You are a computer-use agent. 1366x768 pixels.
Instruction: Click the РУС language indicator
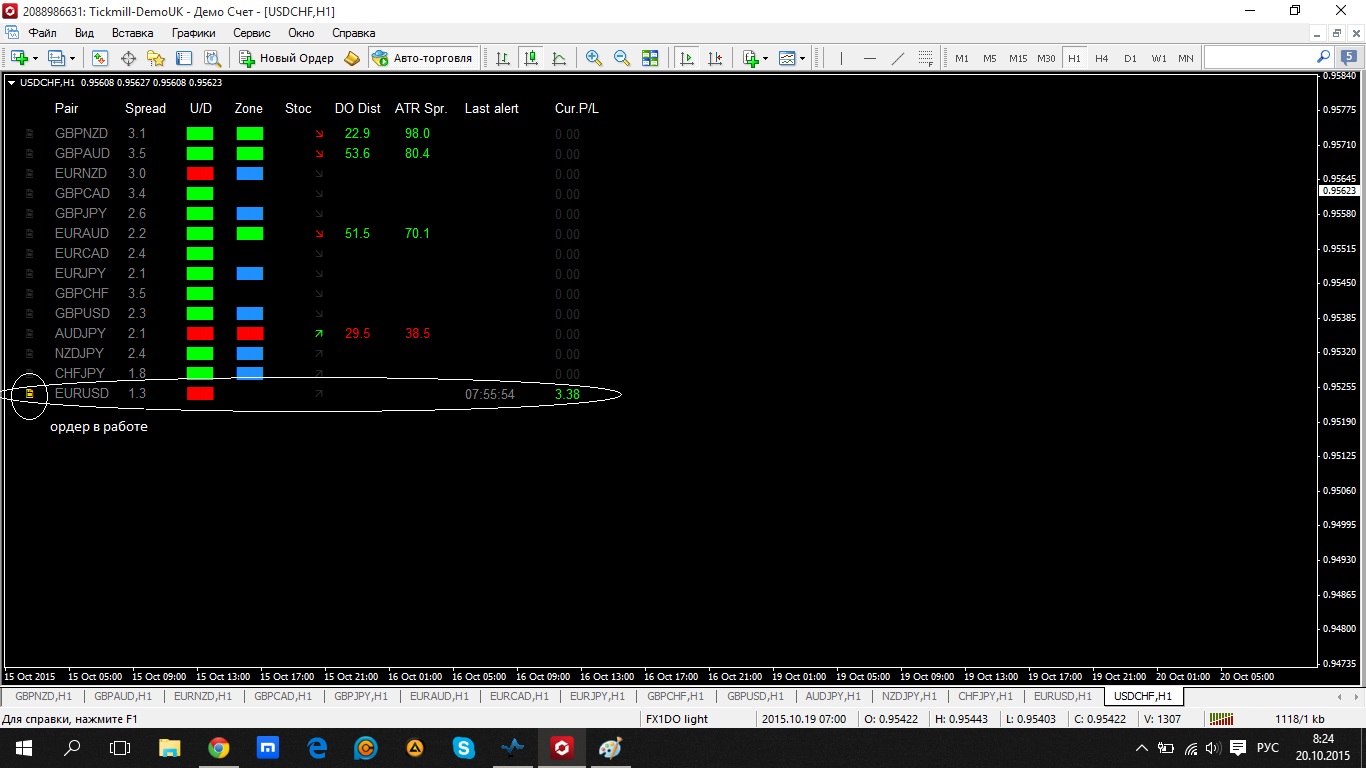click(1267, 748)
